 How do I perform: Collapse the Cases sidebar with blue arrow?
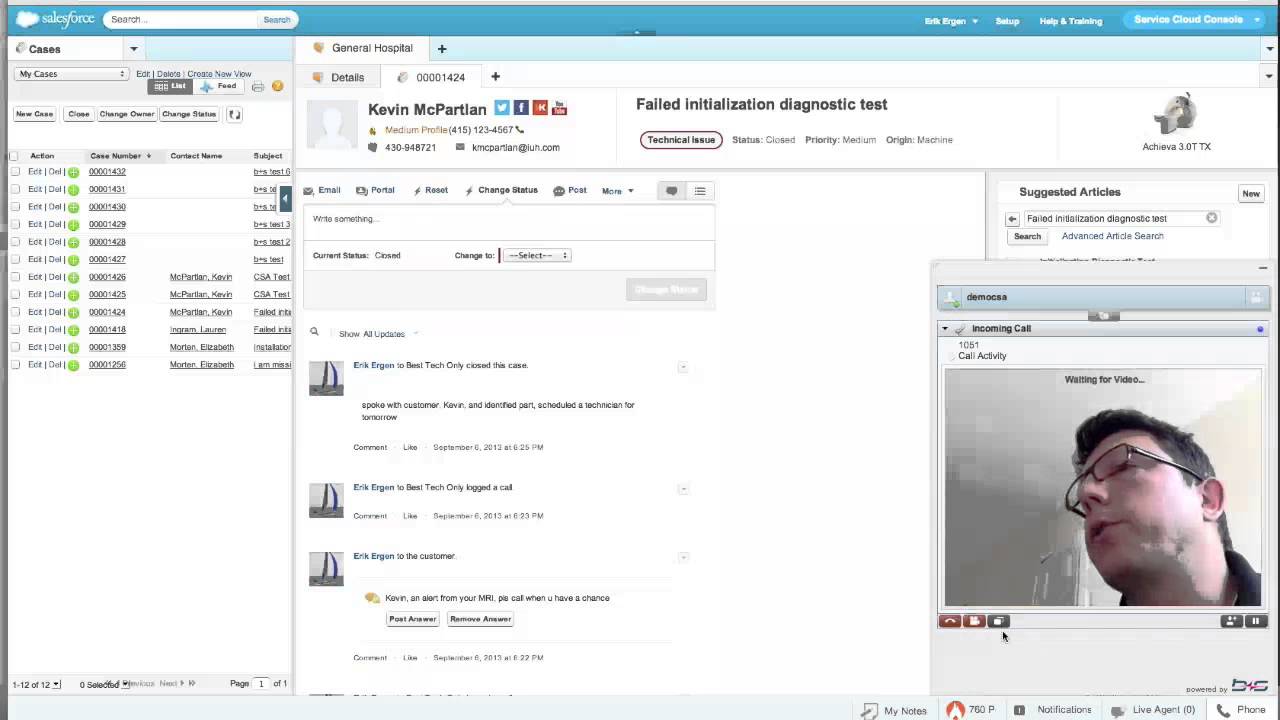[x=285, y=198]
